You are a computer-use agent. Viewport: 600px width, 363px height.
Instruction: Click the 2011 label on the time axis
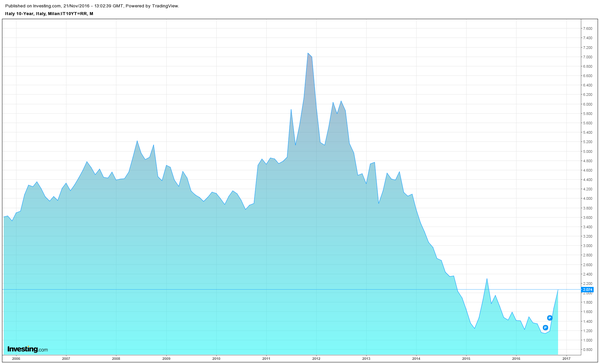click(266, 358)
